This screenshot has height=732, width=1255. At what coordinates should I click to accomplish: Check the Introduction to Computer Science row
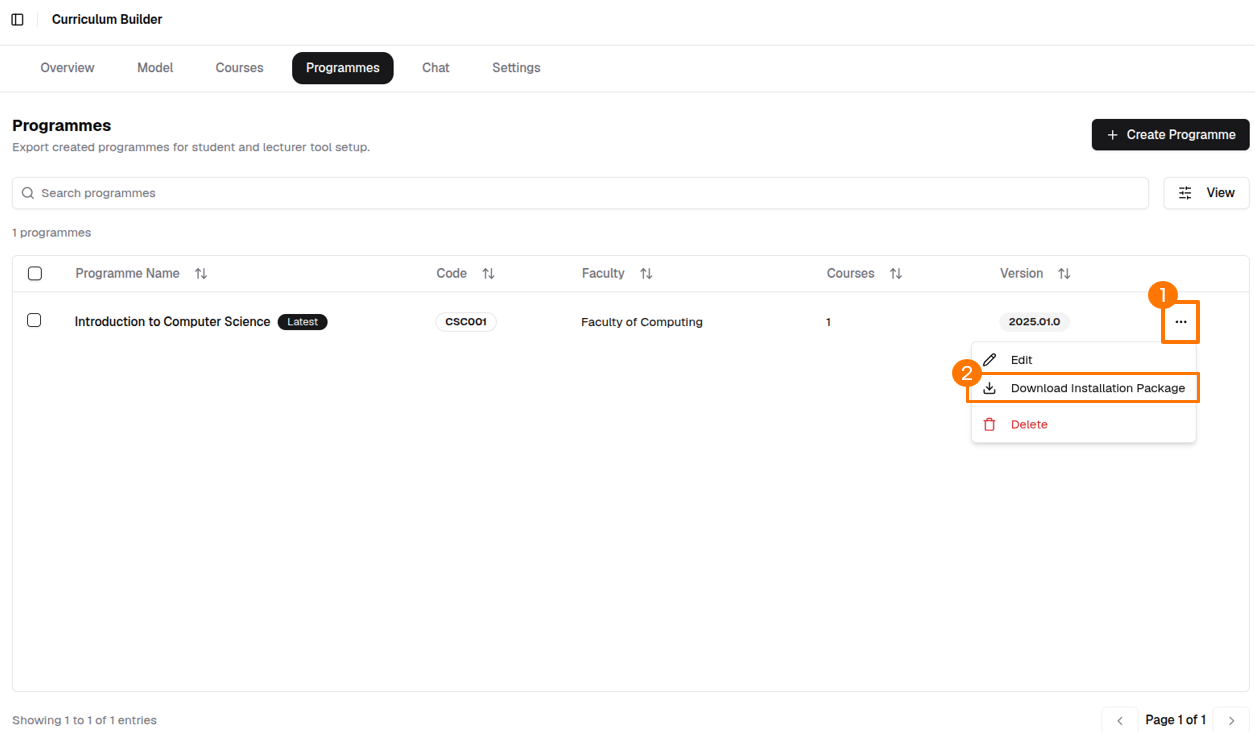tap(34, 321)
